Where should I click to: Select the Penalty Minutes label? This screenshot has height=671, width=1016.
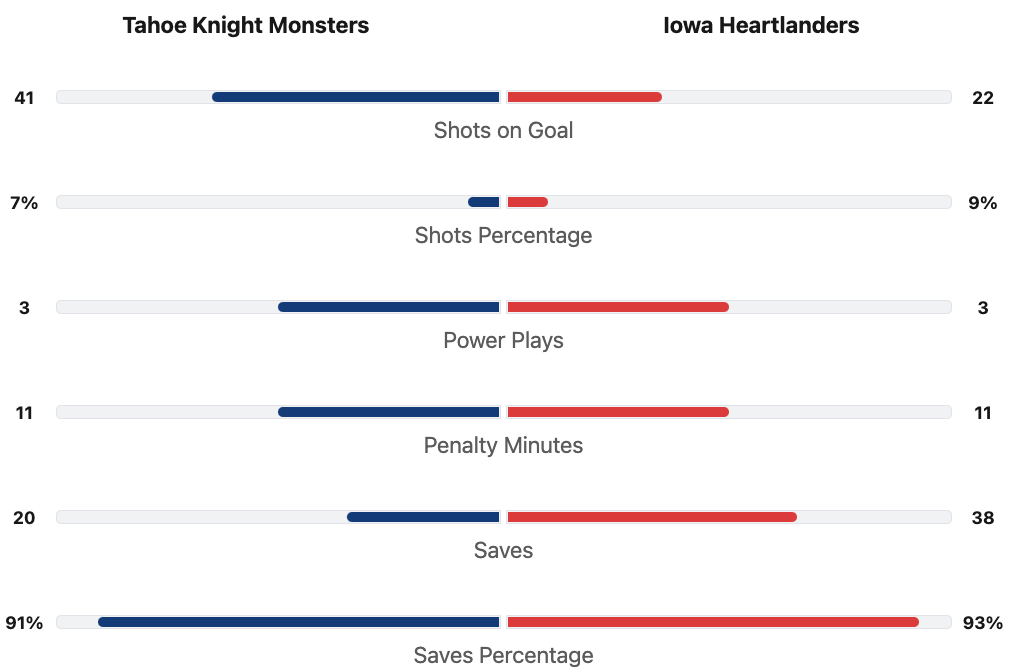[503, 445]
